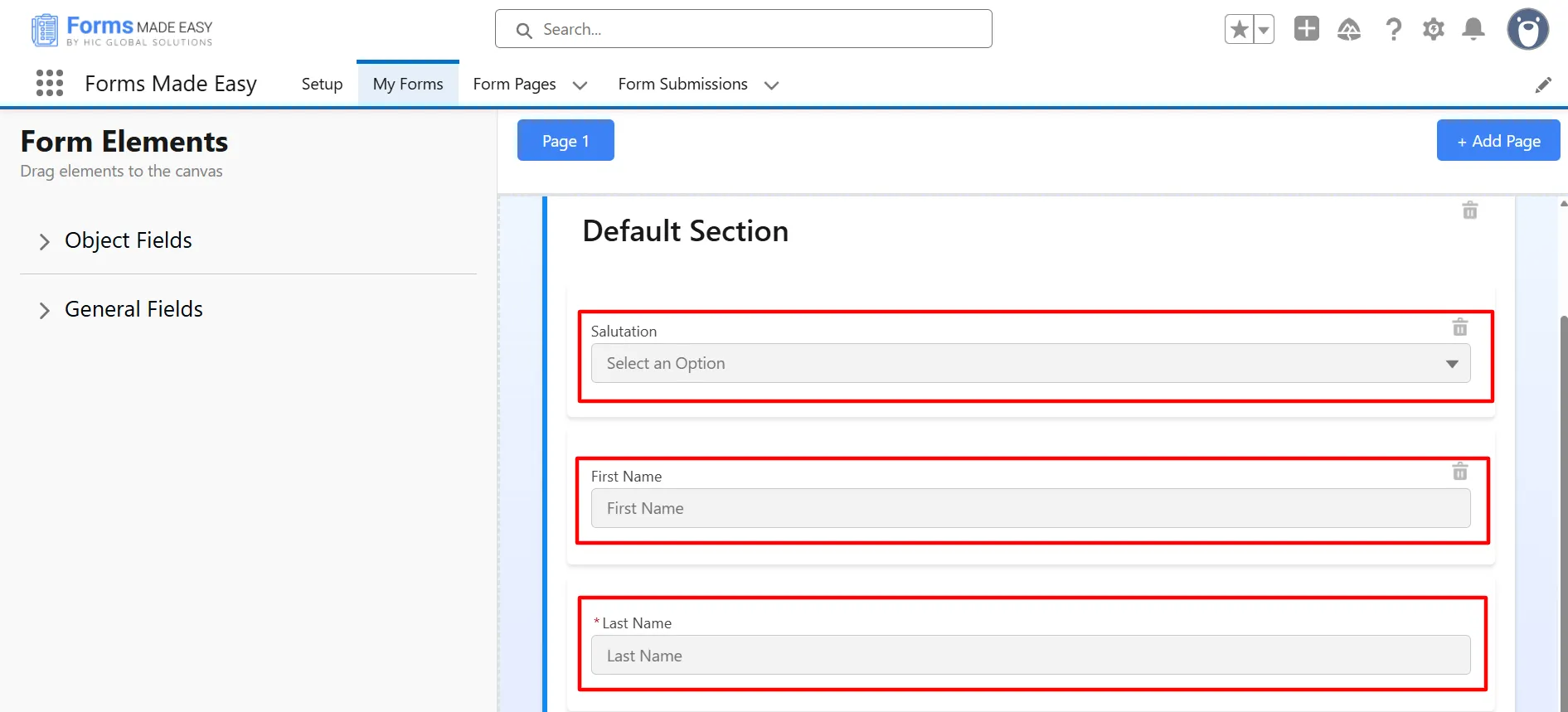Switch to the Setup tab
This screenshot has height=712, width=1568.
(322, 85)
